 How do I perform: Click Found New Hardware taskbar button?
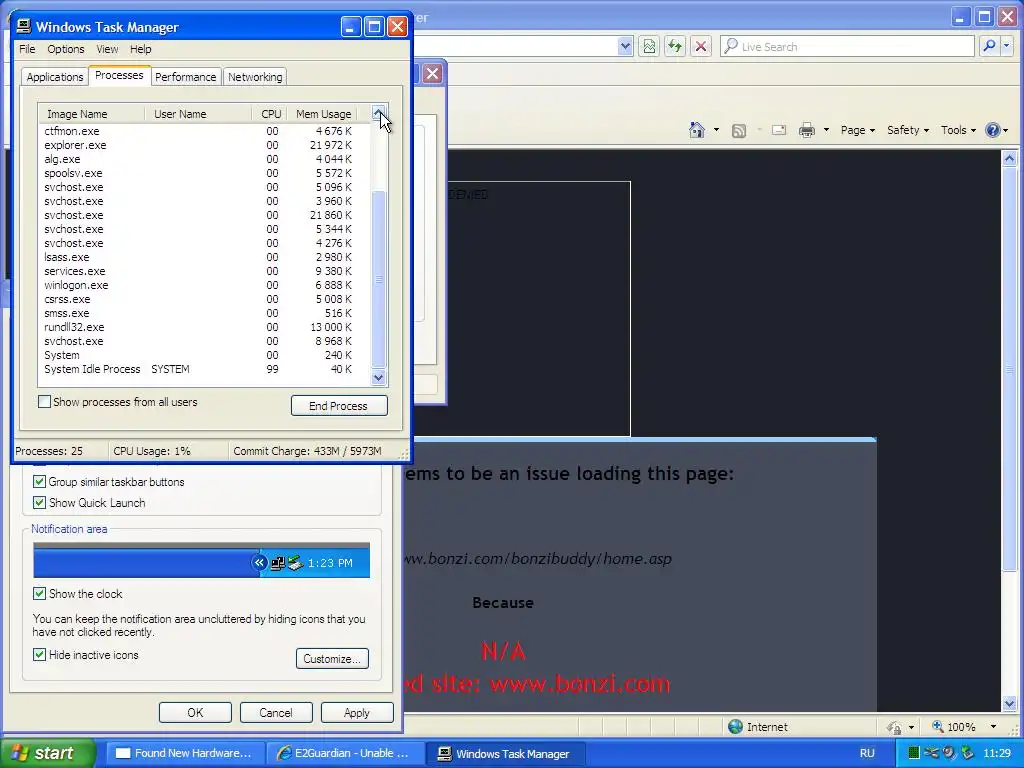185,753
